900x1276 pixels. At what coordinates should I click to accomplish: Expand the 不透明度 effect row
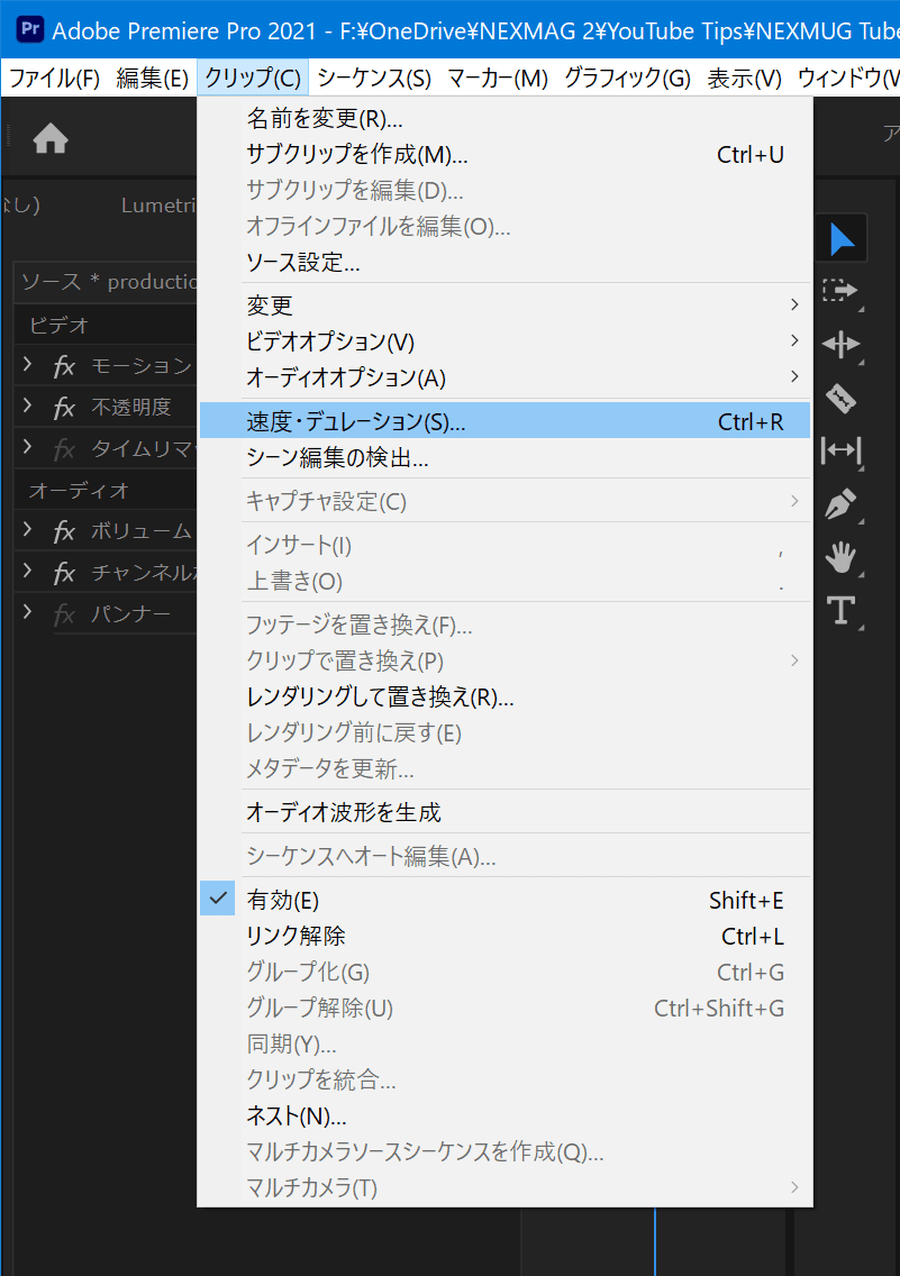tap(28, 406)
